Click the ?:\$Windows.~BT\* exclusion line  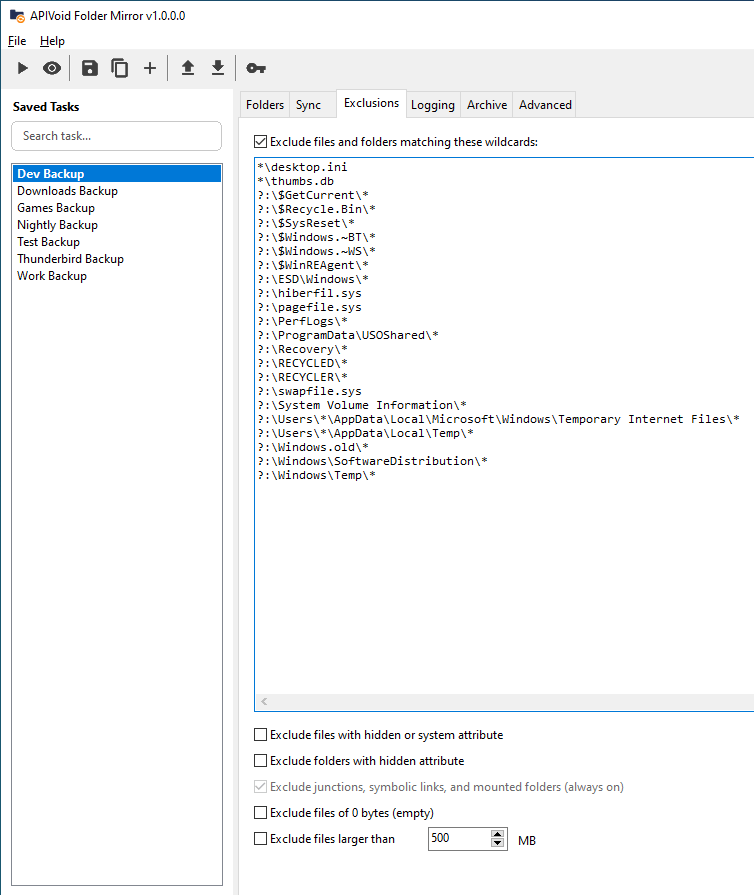tap(316, 237)
